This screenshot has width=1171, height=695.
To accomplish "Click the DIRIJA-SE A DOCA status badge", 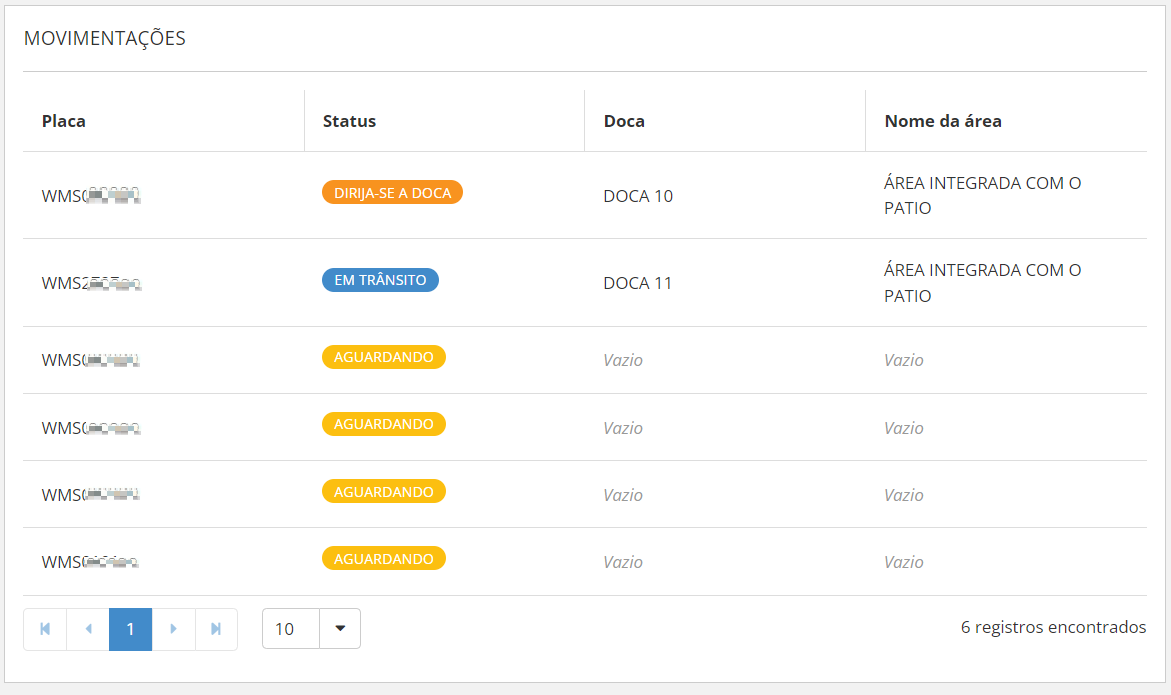I will pyautogui.click(x=392, y=193).
